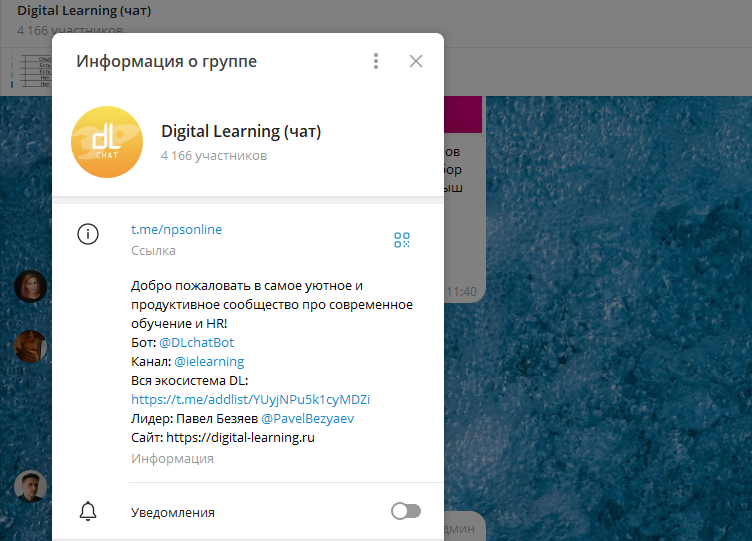Open the second user avatar in chat
This screenshot has width=752, height=541.
[x=30, y=346]
